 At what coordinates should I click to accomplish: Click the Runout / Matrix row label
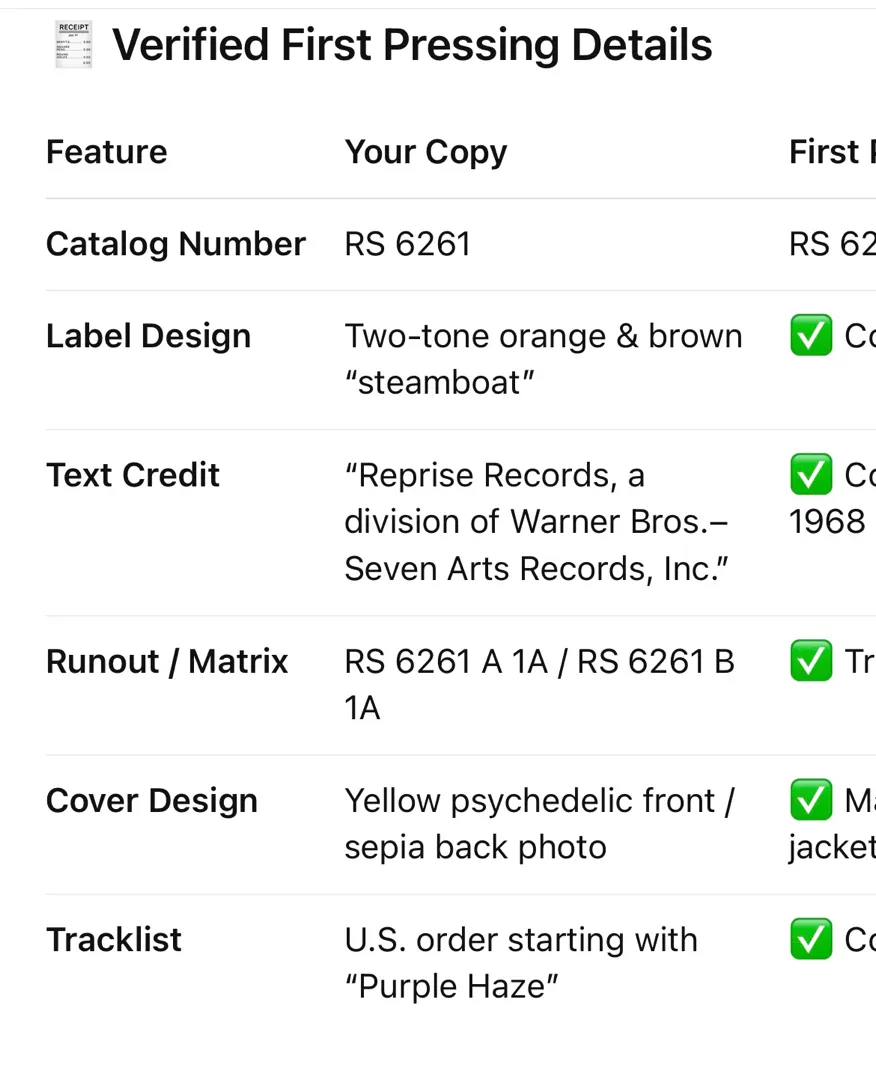(166, 662)
